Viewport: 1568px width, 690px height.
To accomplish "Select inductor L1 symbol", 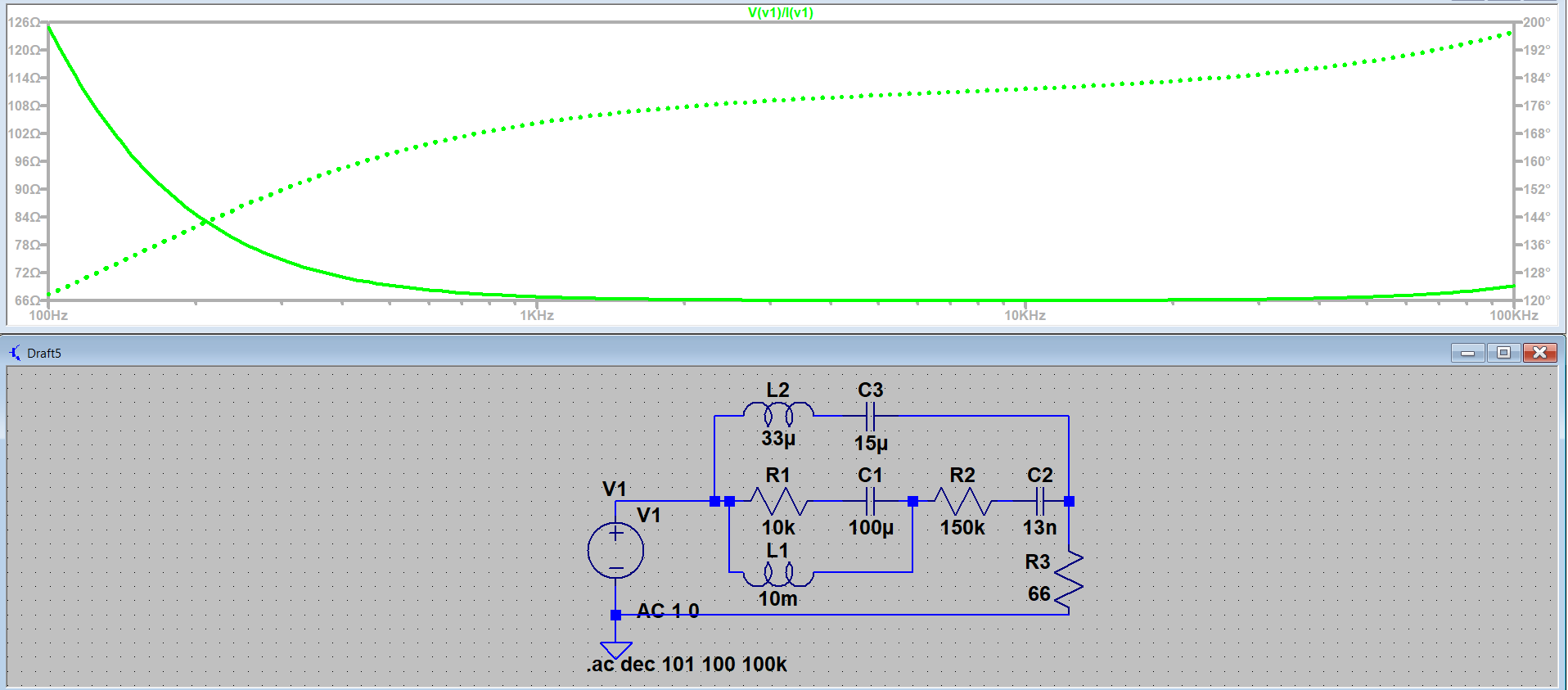I will (x=778, y=573).
